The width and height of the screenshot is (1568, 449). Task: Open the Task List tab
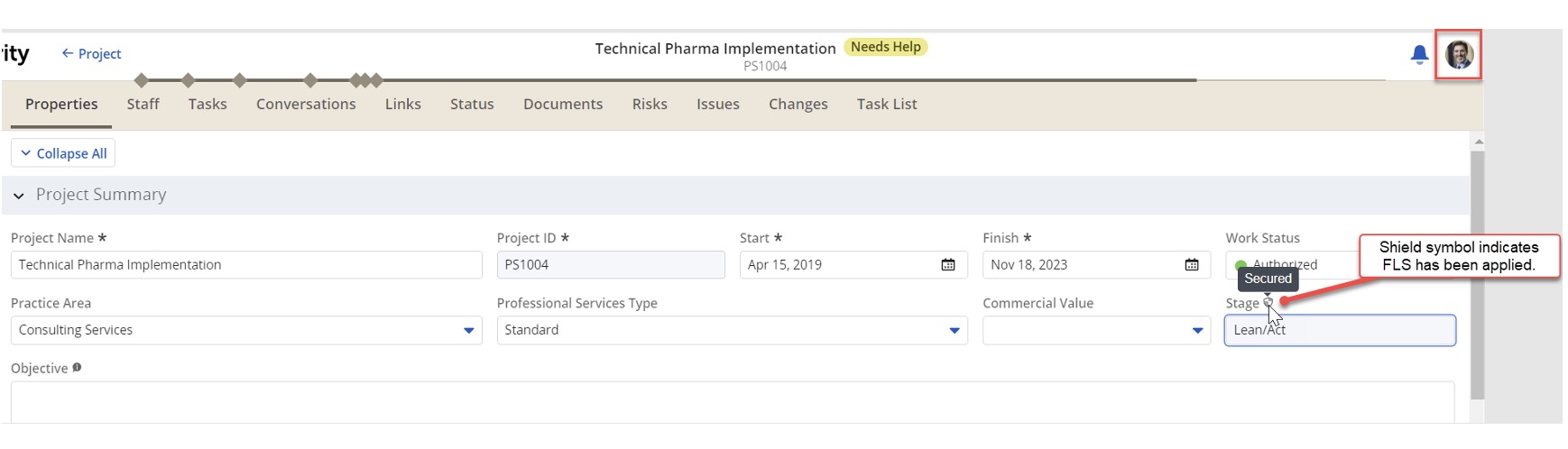coord(887,105)
